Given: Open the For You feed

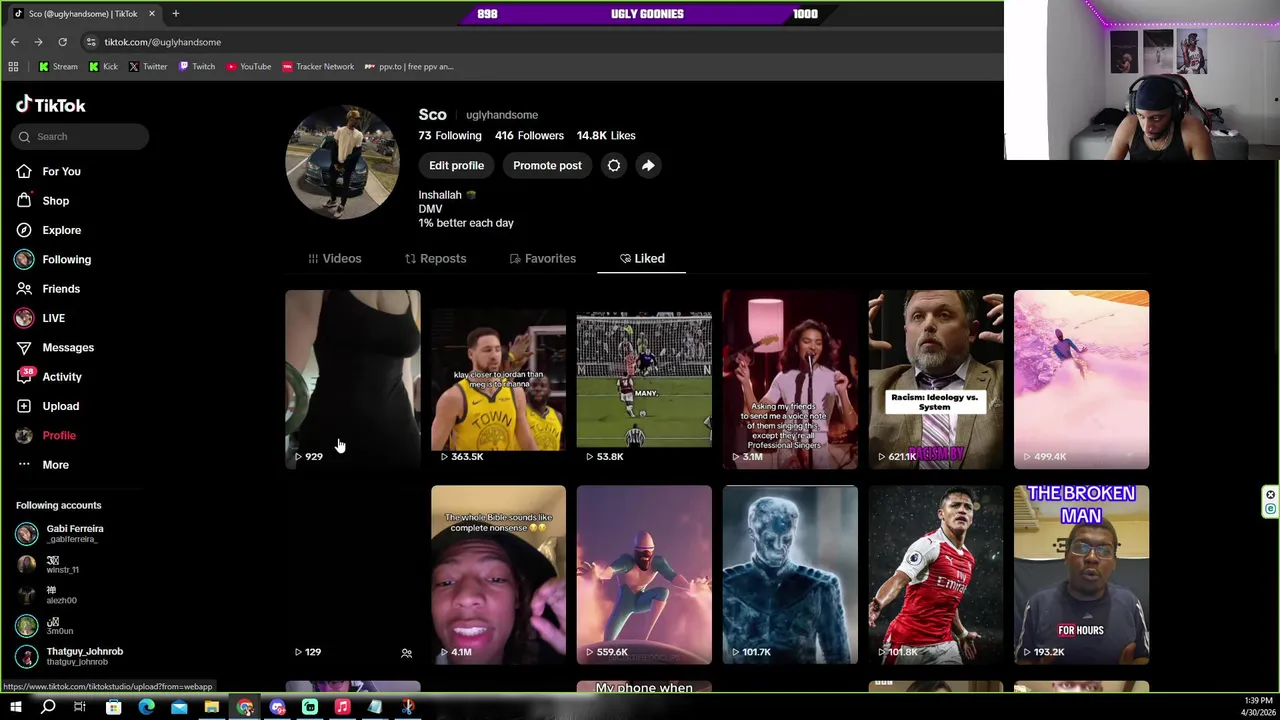Looking at the screenshot, I should [x=48, y=171].
